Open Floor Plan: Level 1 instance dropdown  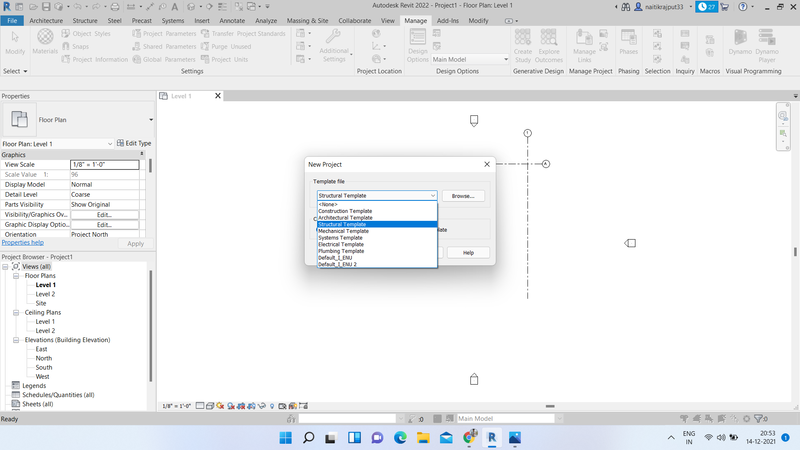click(57, 144)
